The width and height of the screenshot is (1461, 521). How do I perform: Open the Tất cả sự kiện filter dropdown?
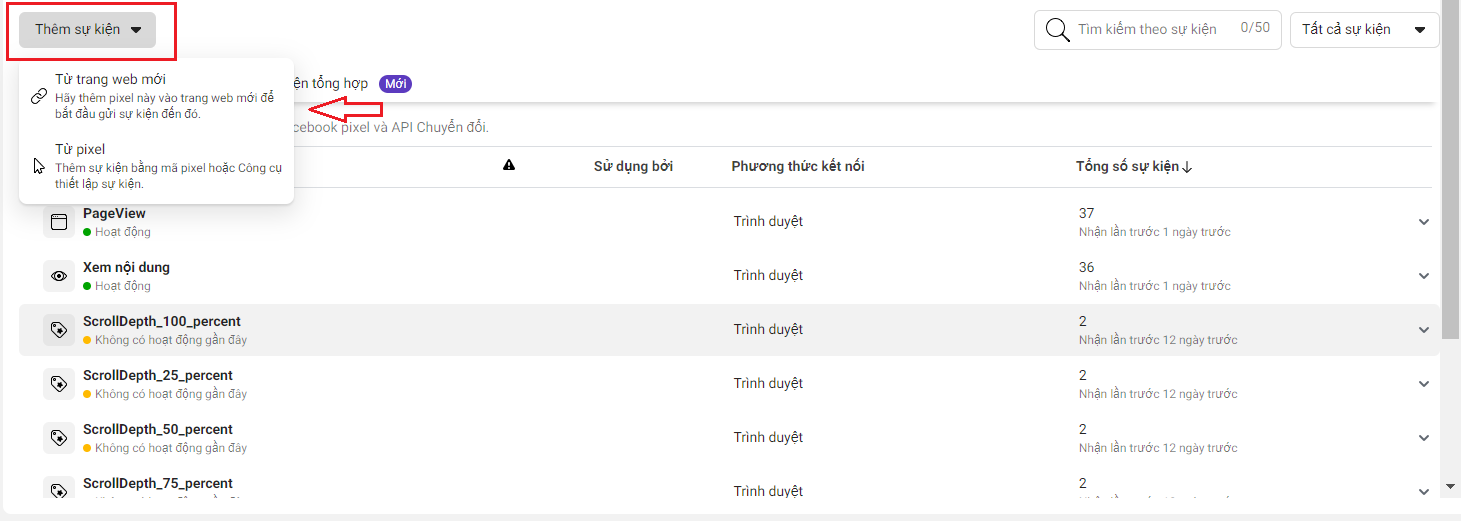point(1364,29)
